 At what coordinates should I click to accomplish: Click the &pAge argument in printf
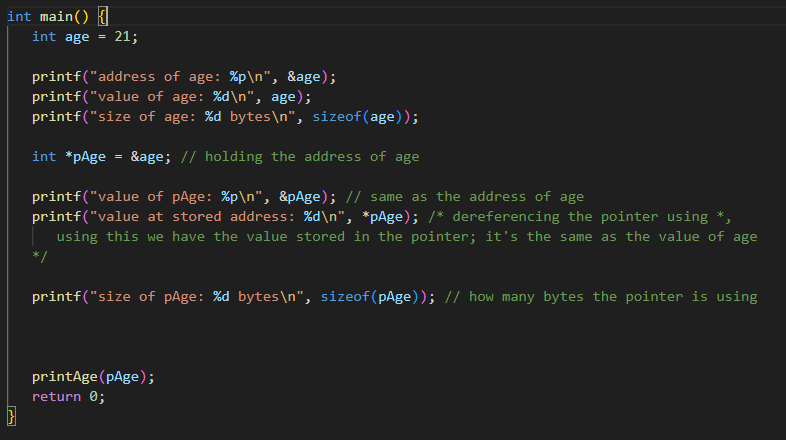tap(300, 197)
